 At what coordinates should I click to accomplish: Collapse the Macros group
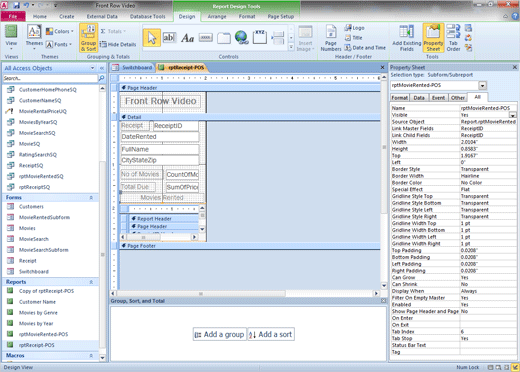click(91, 356)
